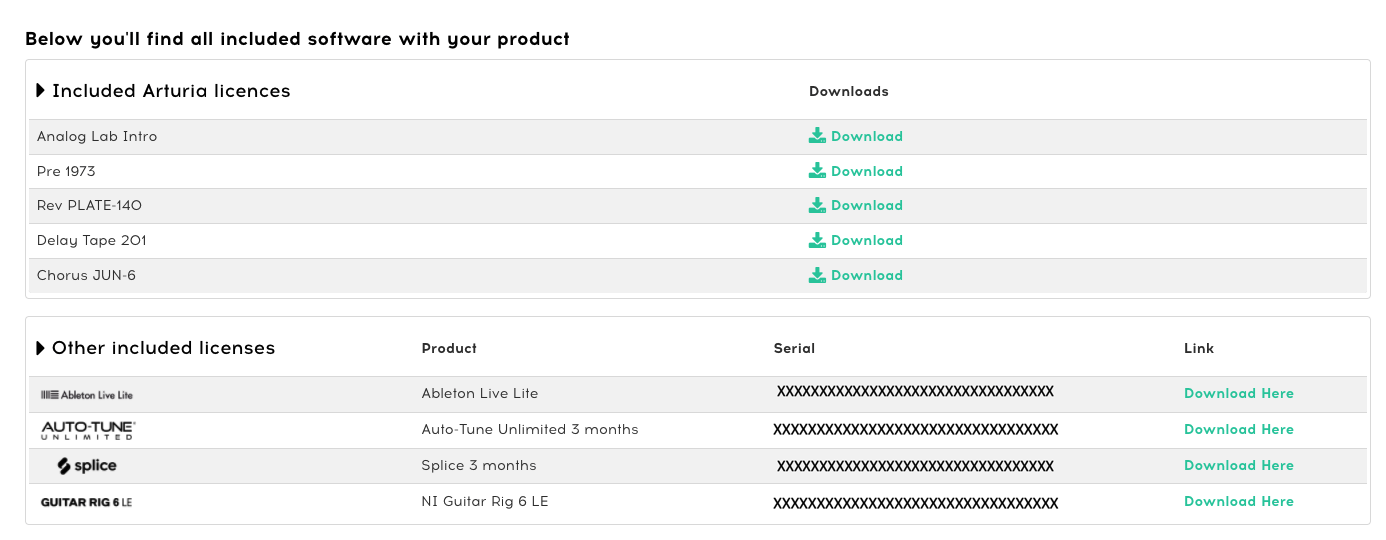Click download icon beside Analog Lab Intro
The width and height of the screenshot is (1386, 540).
point(817,136)
